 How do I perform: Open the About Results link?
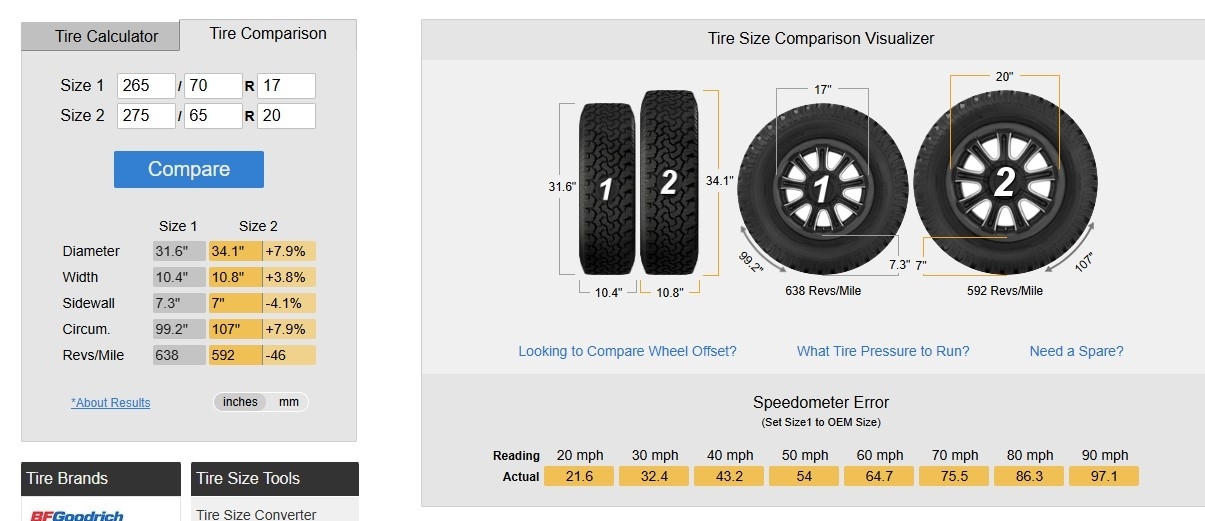pos(111,403)
